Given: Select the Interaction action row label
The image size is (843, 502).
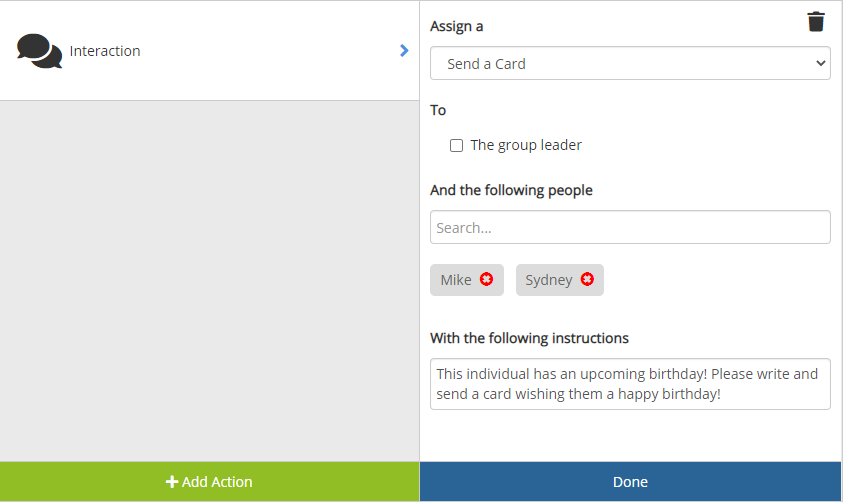Looking at the screenshot, I should [105, 51].
